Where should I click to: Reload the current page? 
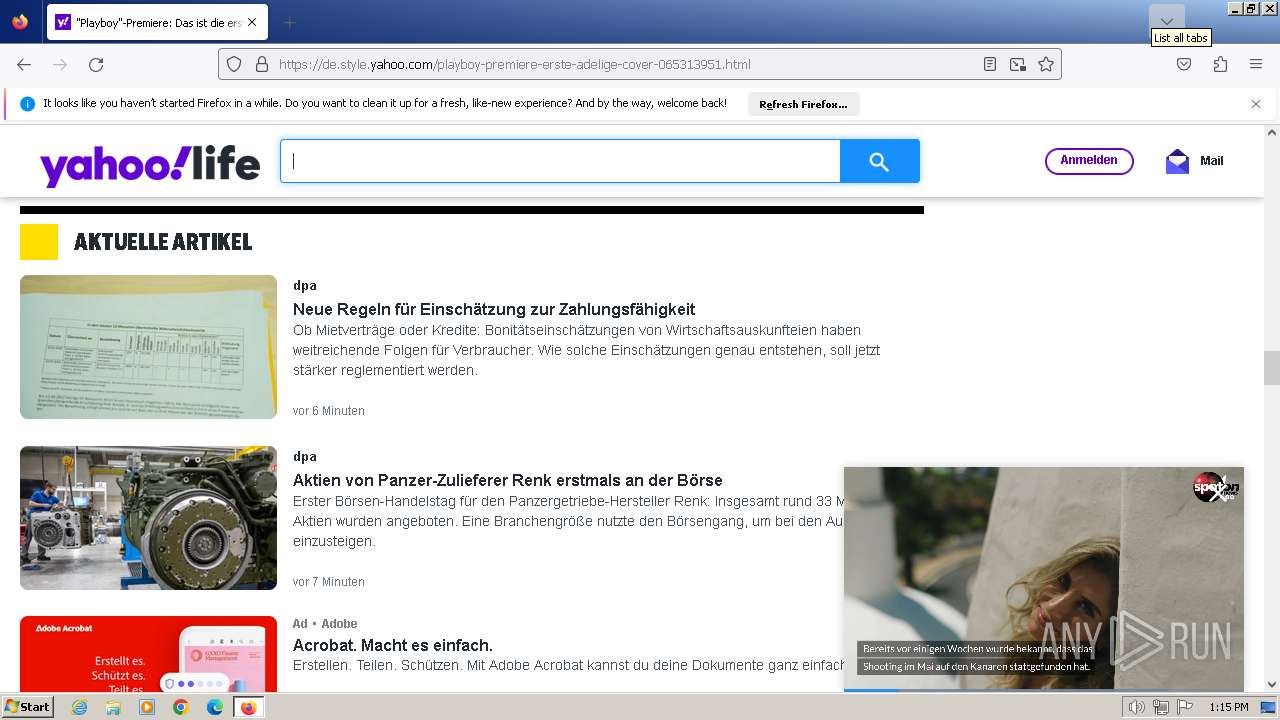point(96,64)
